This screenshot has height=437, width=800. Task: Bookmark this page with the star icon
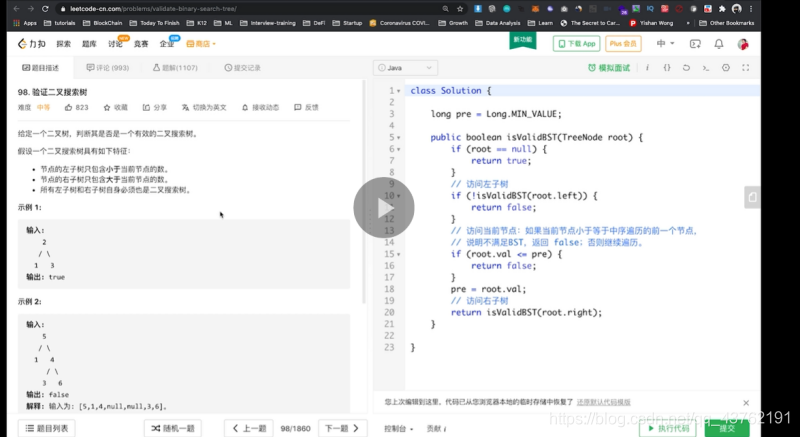click(460, 9)
